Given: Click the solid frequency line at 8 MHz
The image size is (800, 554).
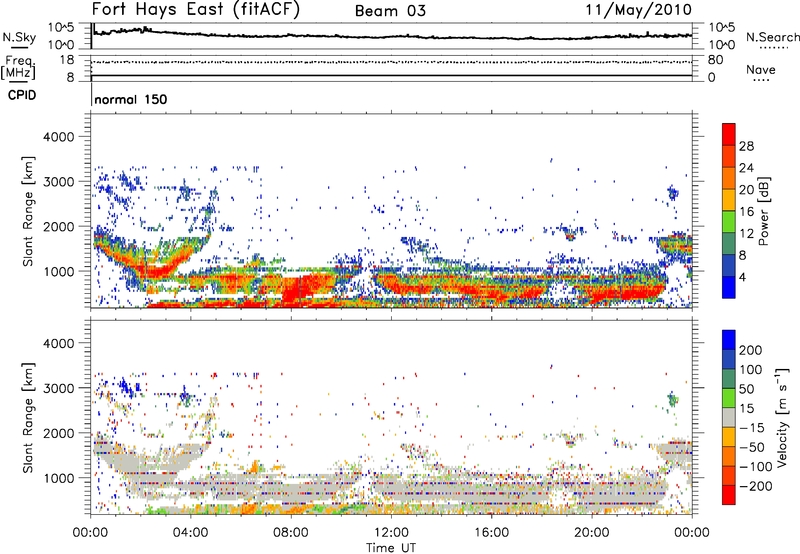Looking at the screenshot, I should pos(391,76).
